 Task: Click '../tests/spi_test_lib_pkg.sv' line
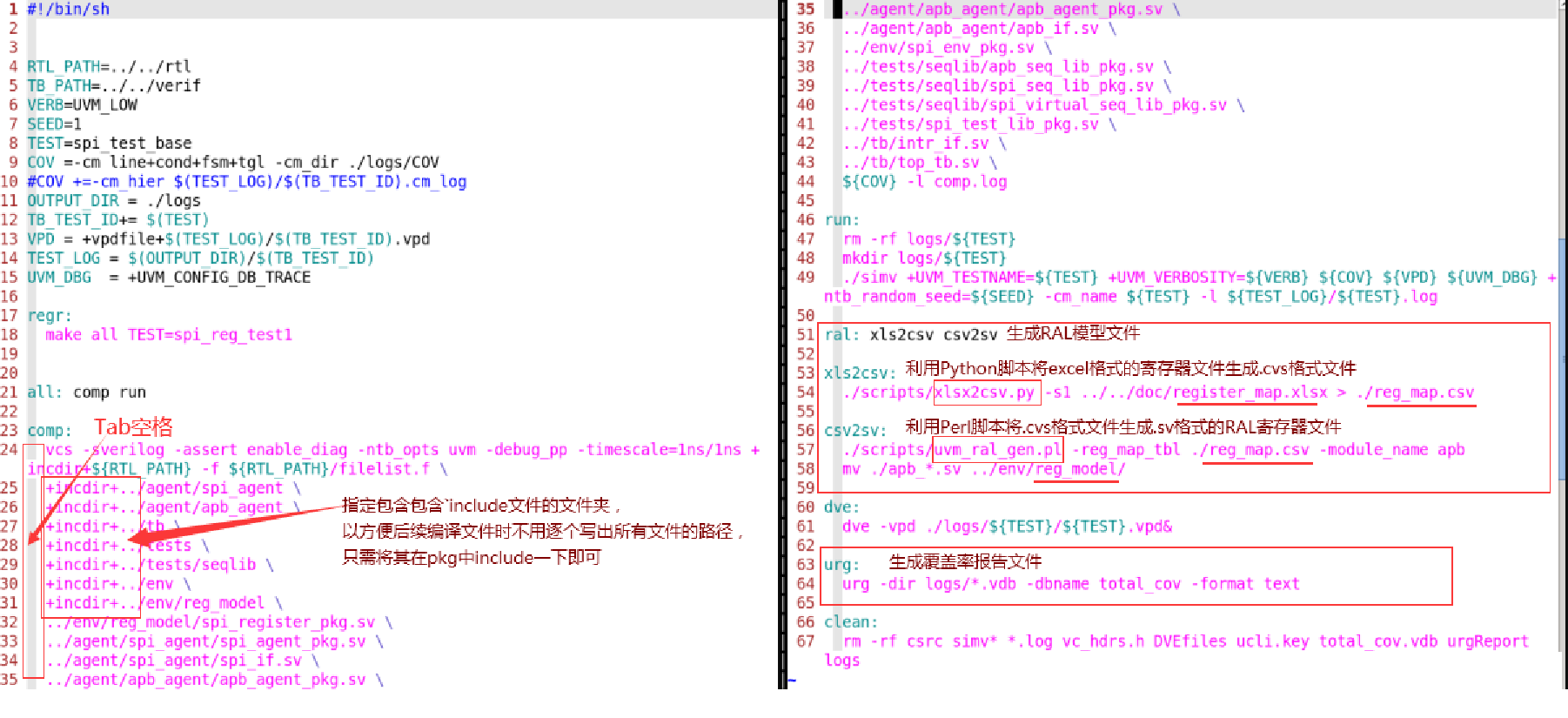[x=979, y=124]
